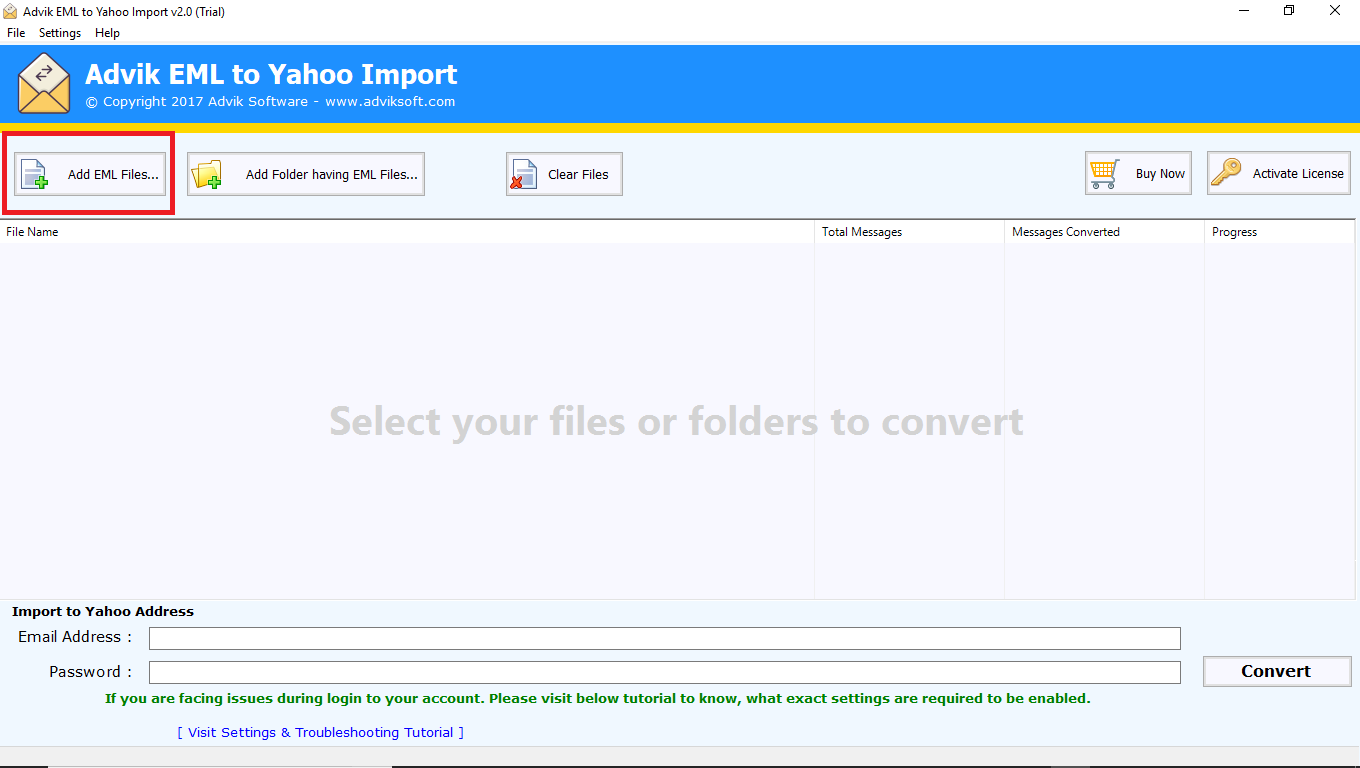
Task: Select the Messages Converted column header
Action: coord(1104,232)
